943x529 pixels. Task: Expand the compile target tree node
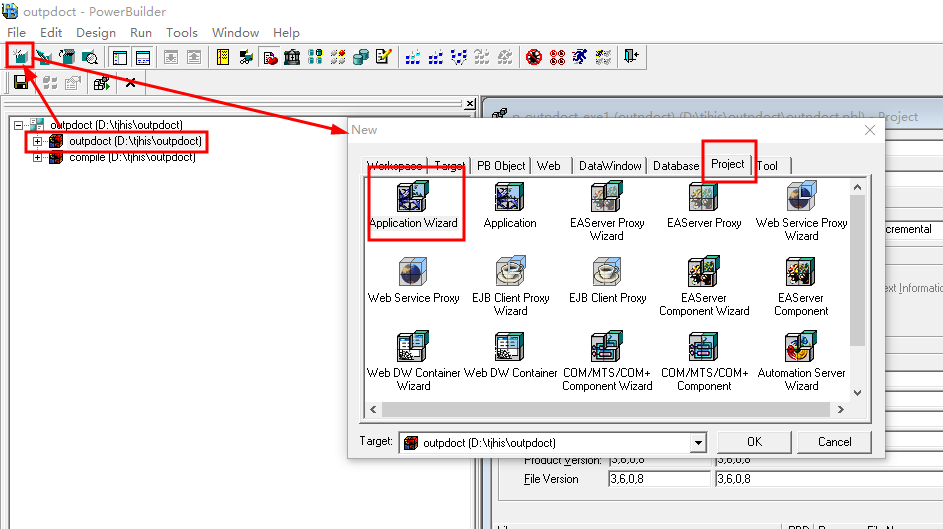point(37,157)
